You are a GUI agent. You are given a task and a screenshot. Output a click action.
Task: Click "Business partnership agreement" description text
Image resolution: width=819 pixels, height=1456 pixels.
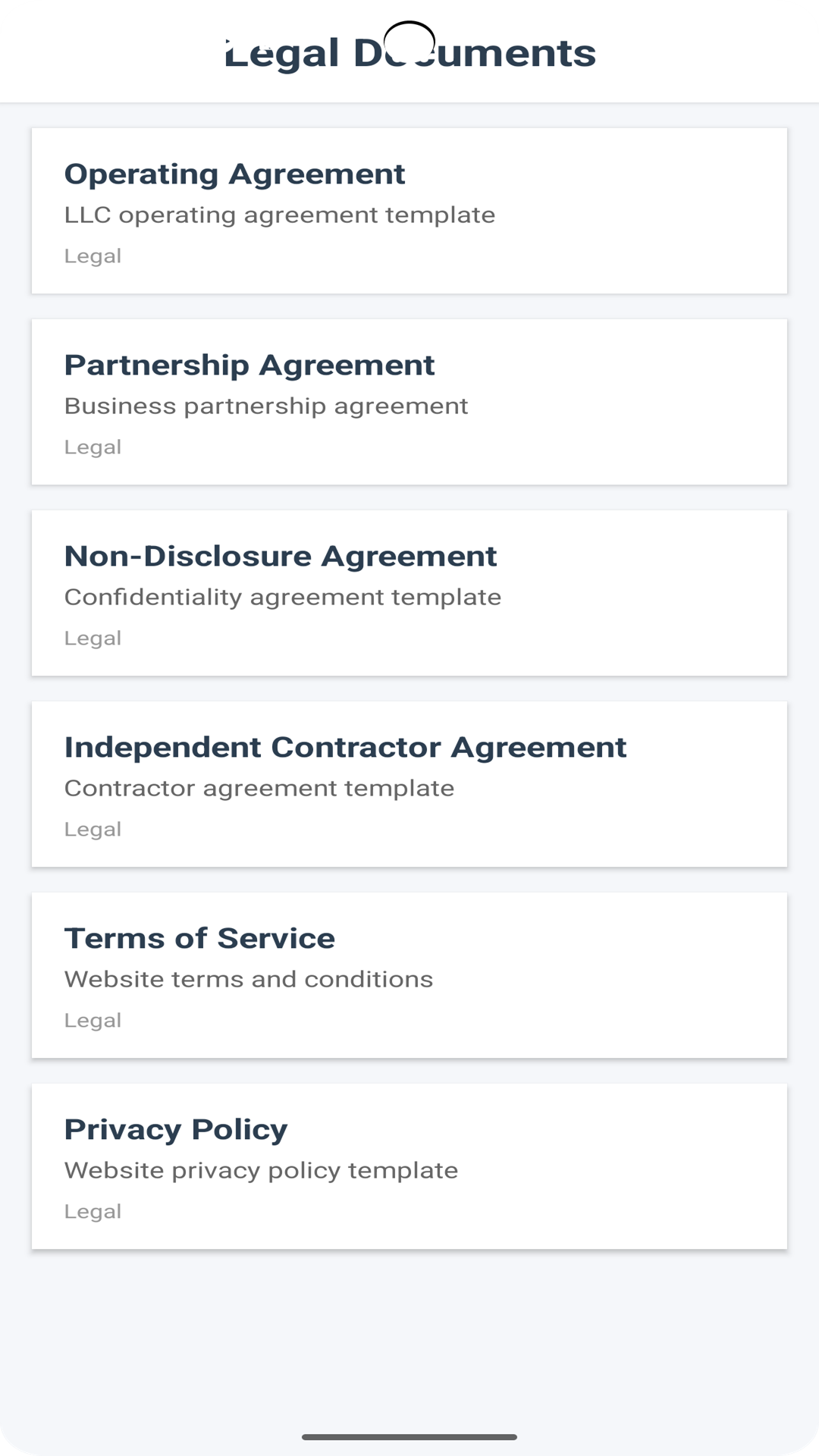click(265, 406)
